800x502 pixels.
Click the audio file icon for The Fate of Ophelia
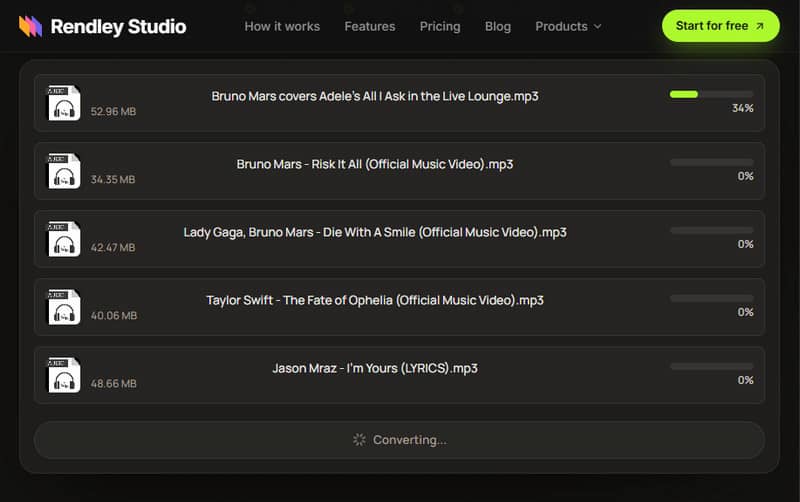tap(64, 307)
